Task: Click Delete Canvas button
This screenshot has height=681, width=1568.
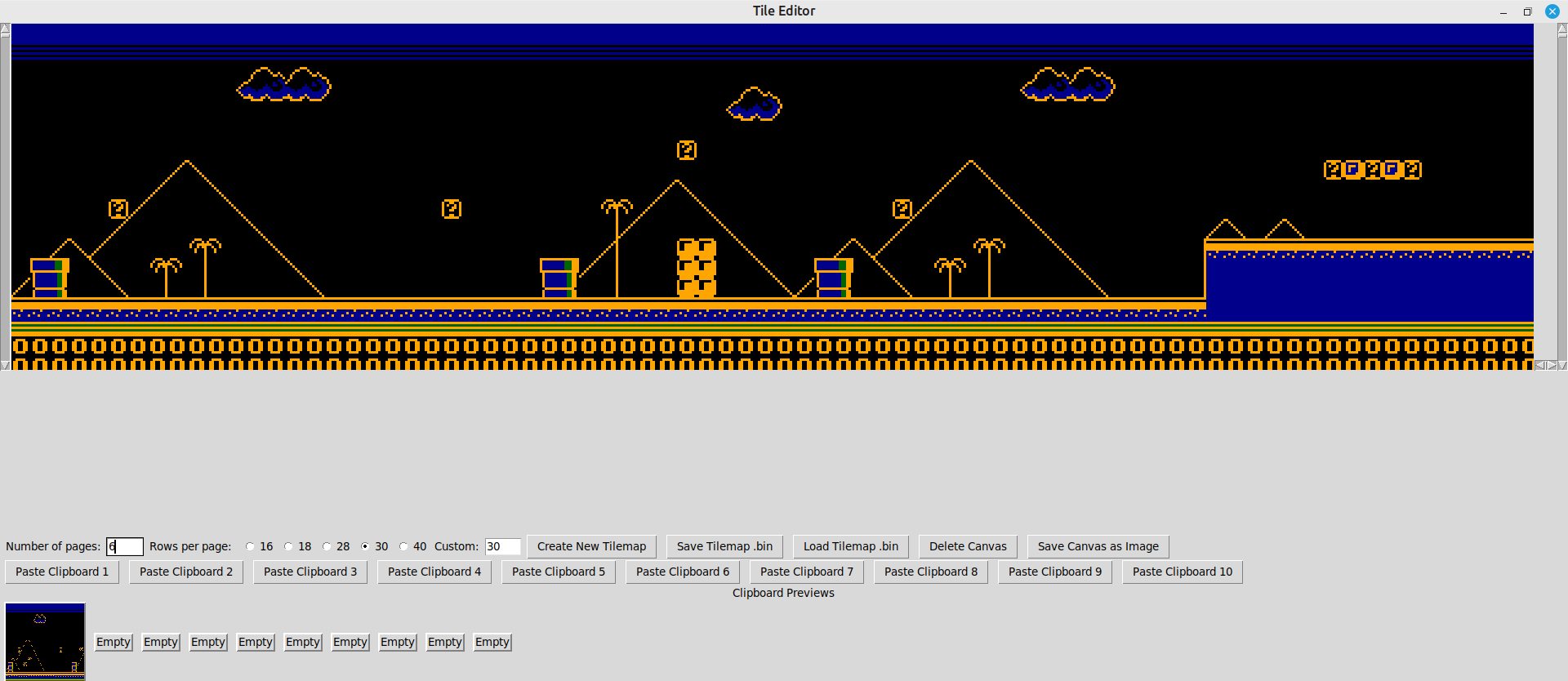Action: [968, 546]
